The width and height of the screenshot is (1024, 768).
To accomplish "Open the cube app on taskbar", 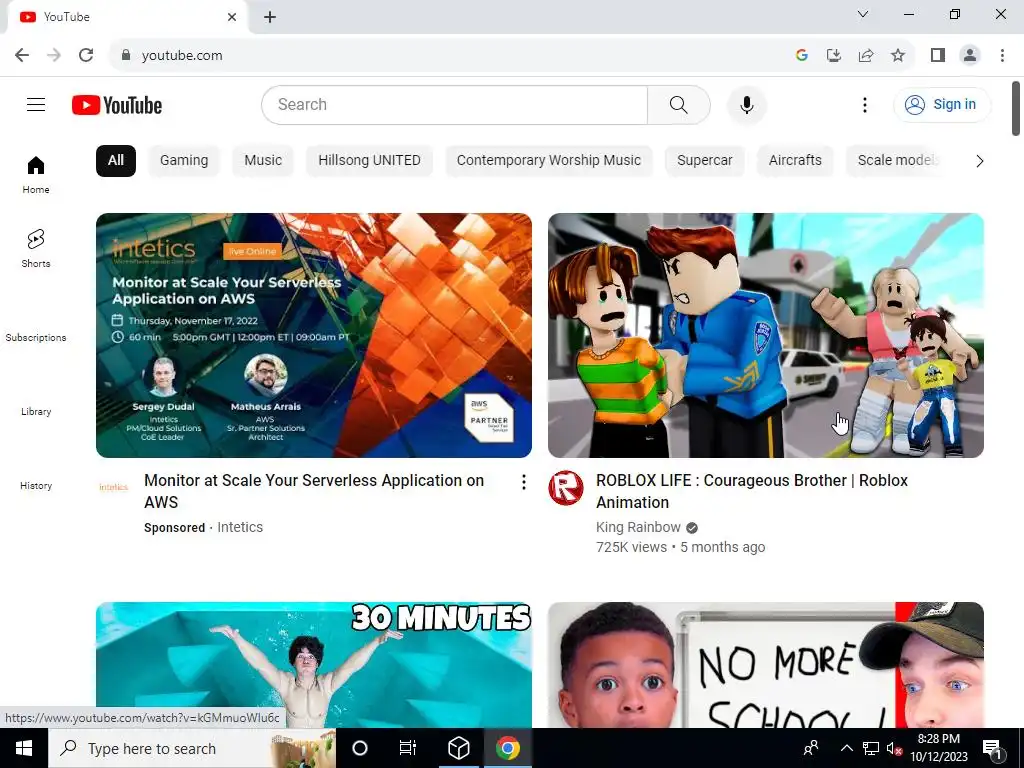I will [458, 748].
